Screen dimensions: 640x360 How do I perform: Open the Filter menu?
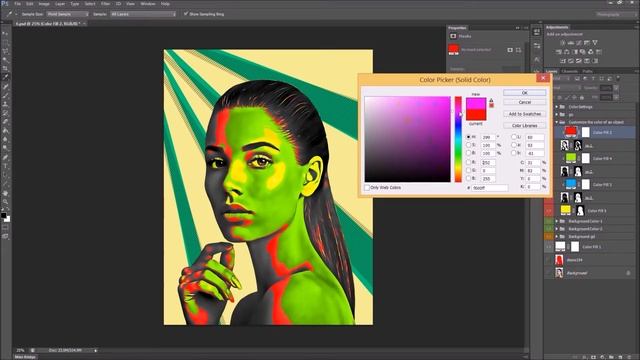coord(105,4)
